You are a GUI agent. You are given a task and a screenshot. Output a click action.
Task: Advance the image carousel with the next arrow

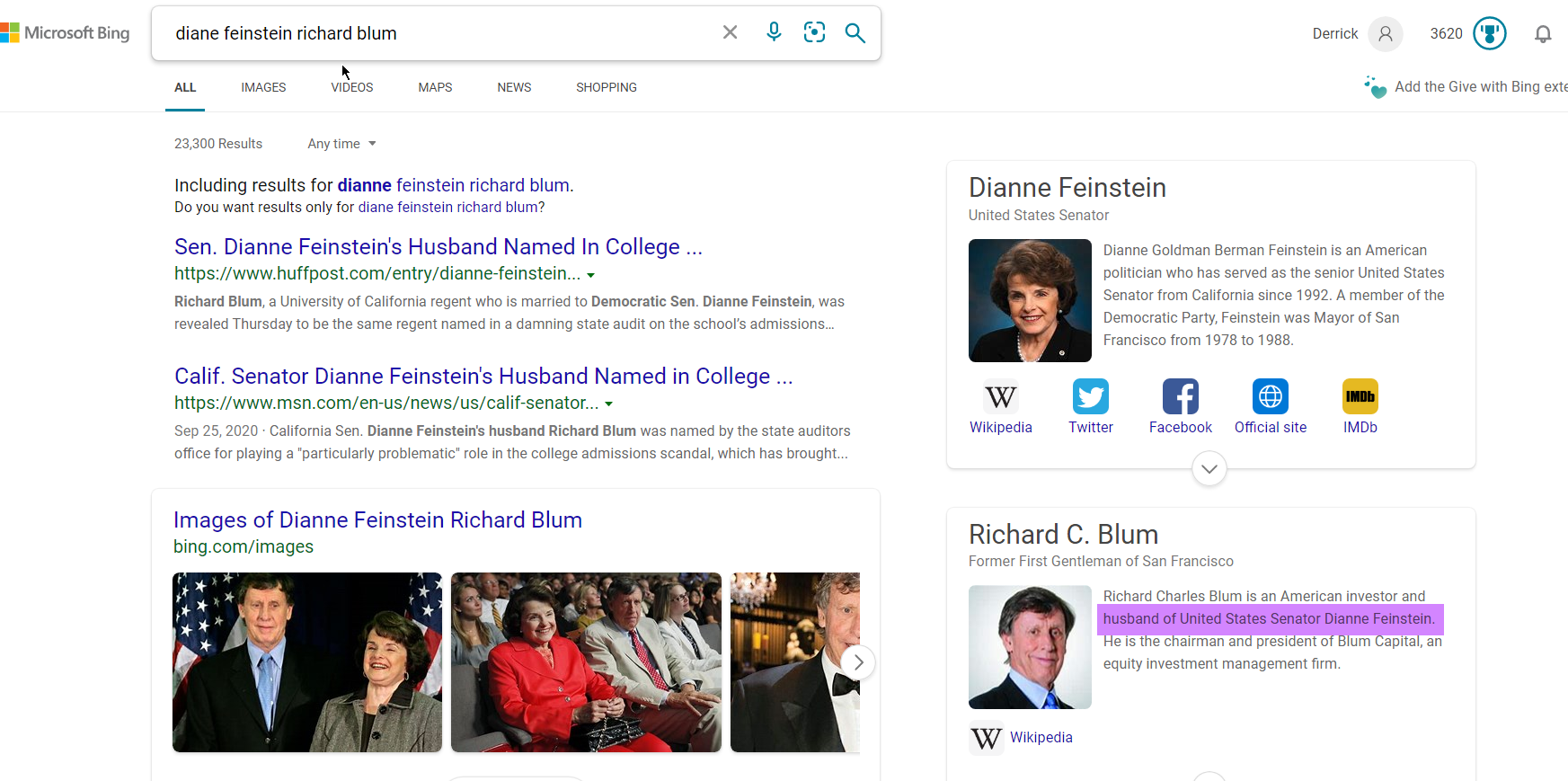point(858,662)
